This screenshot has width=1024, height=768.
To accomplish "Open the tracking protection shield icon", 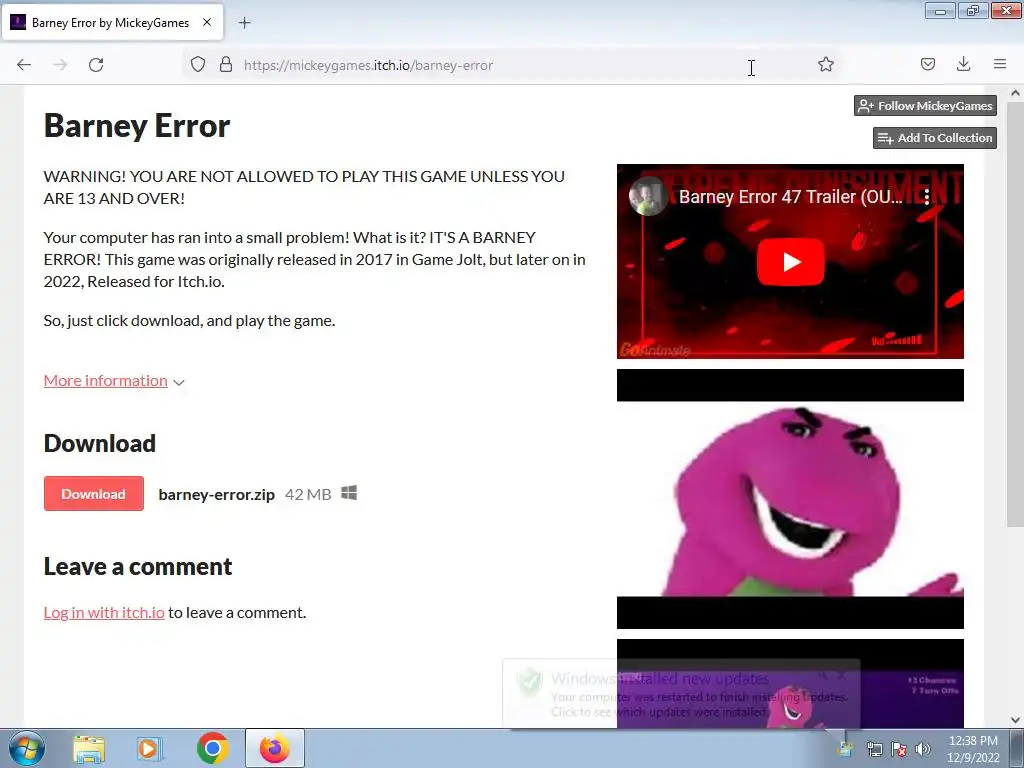I will [198, 64].
